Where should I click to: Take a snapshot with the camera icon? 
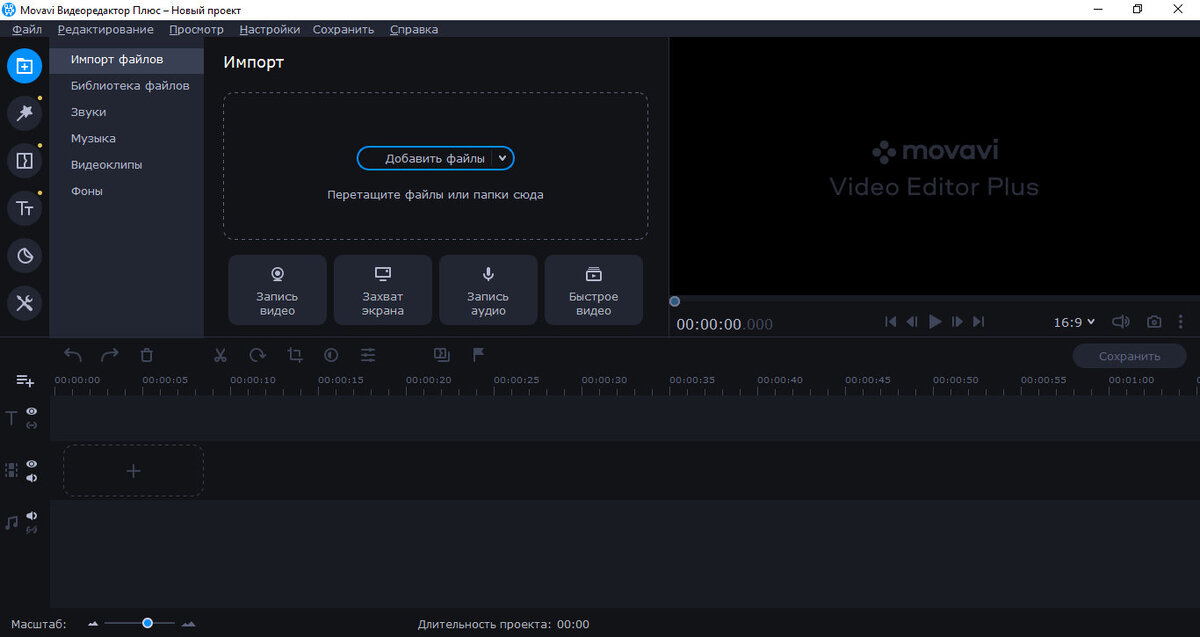[1154, 322]
